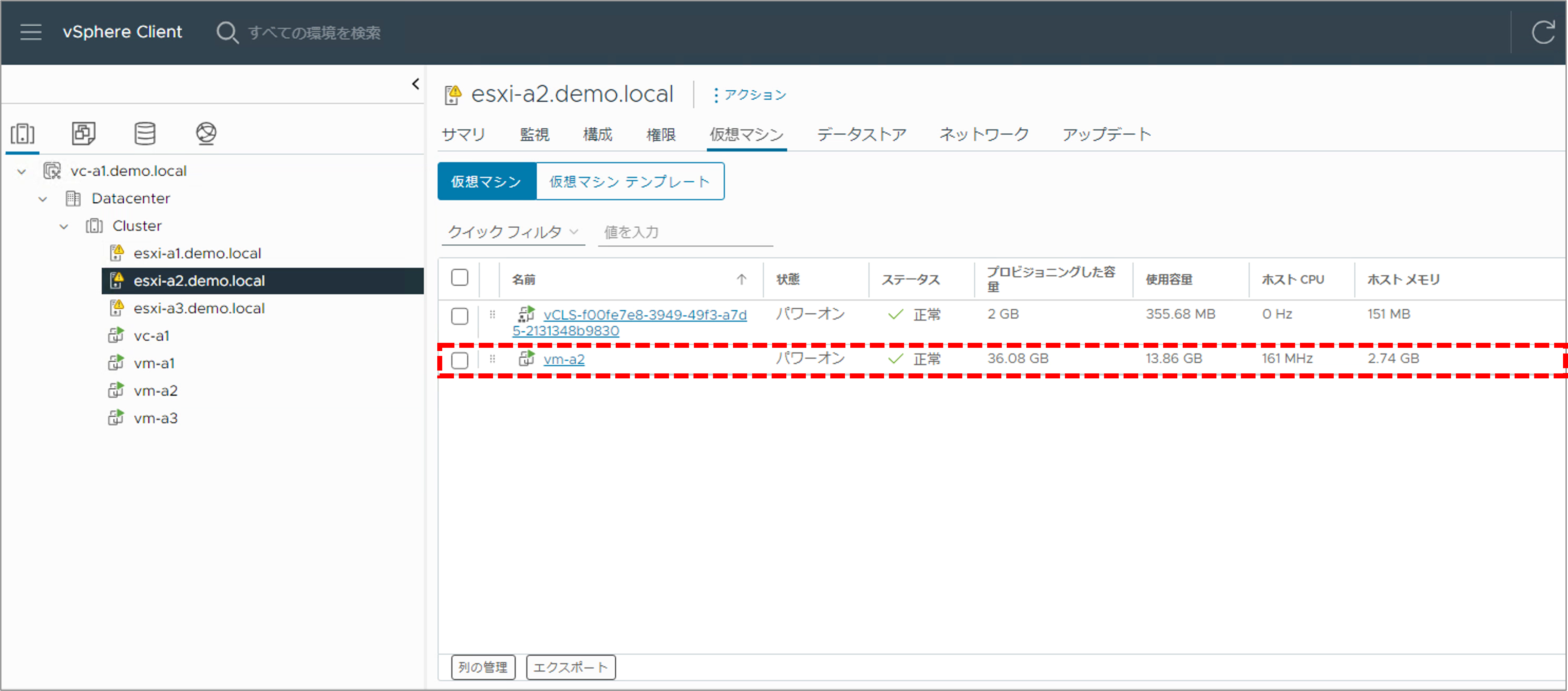The height and width of the screenshot is (691, 1568).
Task: Check the box for the vCLS virtual machine
Action: 460,317
